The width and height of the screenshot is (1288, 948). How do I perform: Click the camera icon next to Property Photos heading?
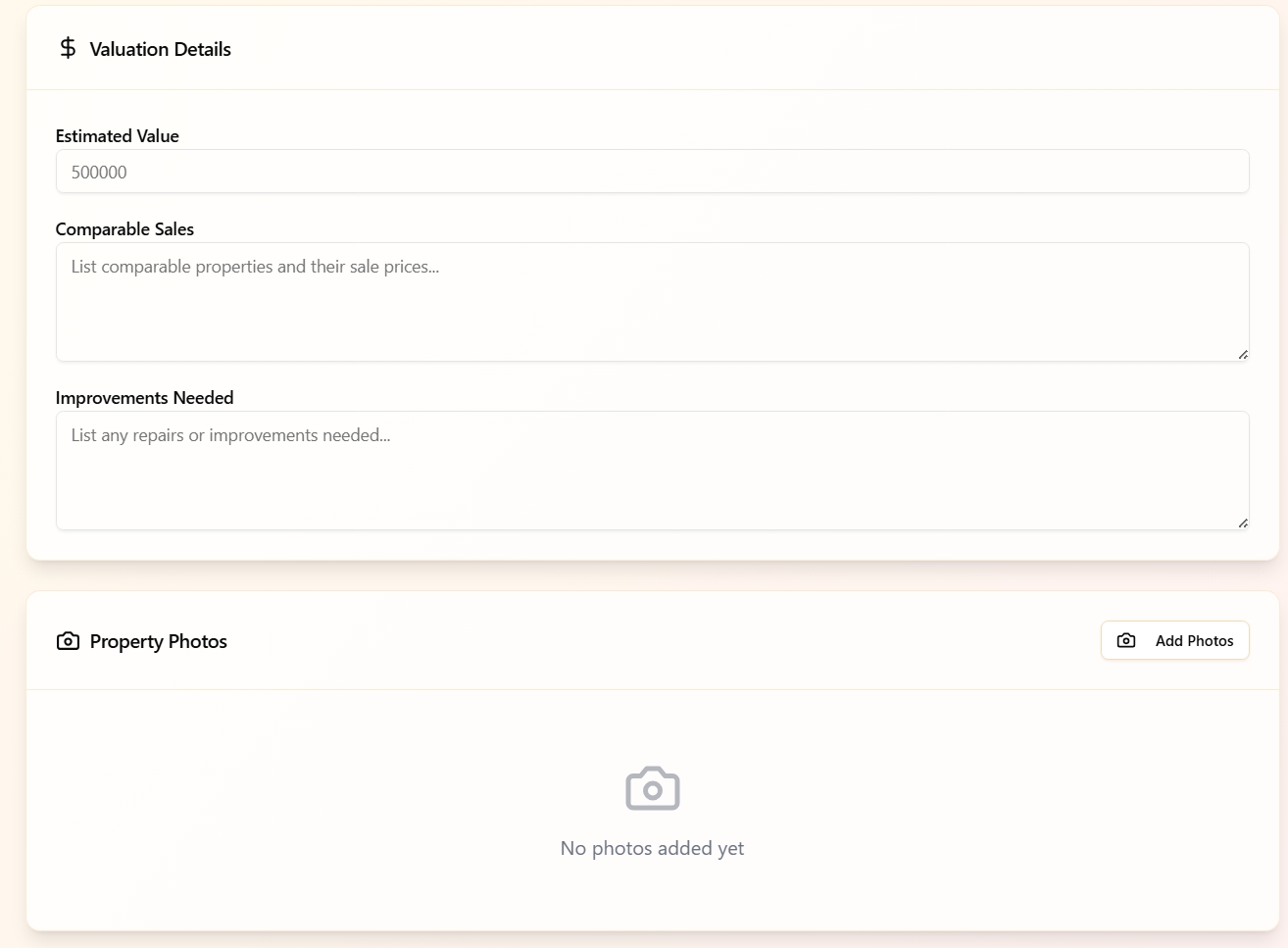pyautogui.click(x=68, y=641)
